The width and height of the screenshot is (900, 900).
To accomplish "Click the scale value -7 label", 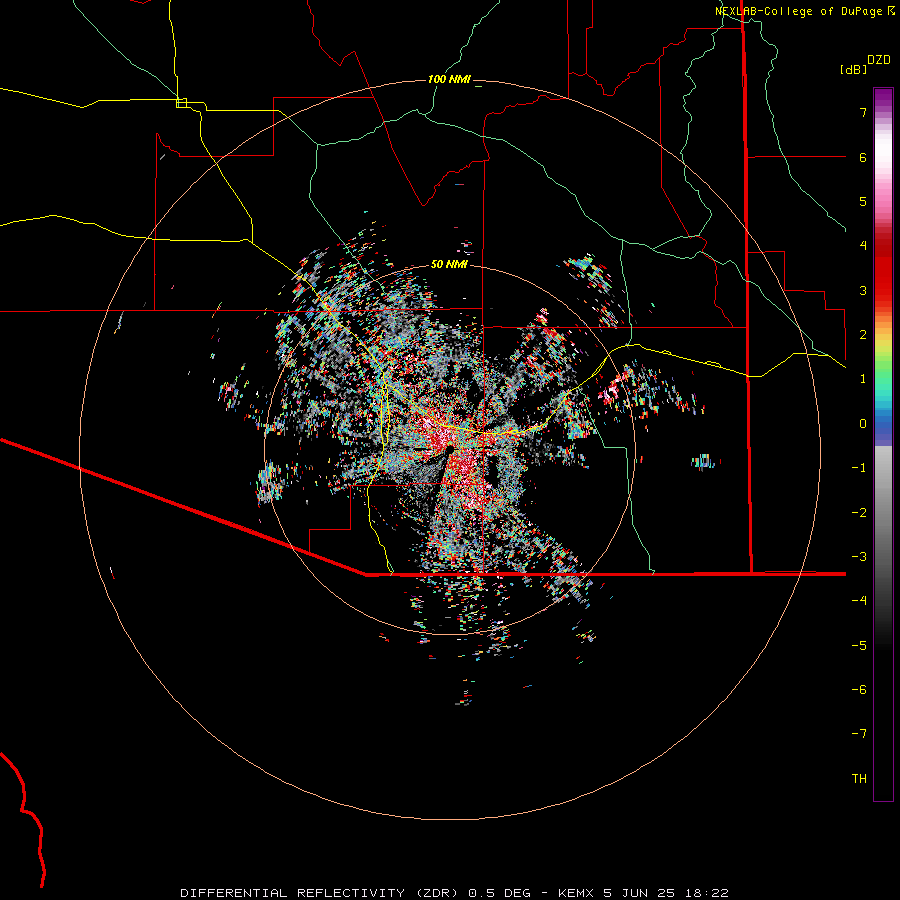I will click(x=859, y=734).
